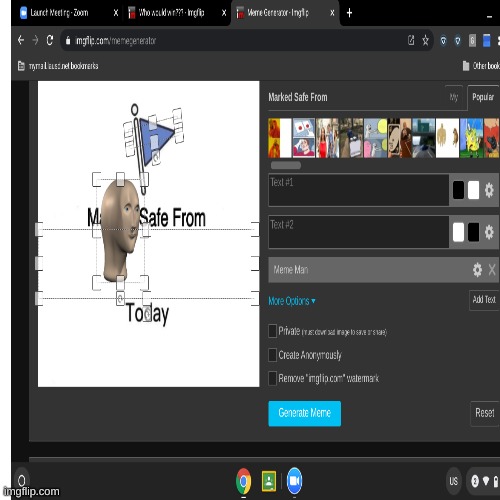
Task: Click the launcher circle button on shelf
Action: [x=22, y=480]
